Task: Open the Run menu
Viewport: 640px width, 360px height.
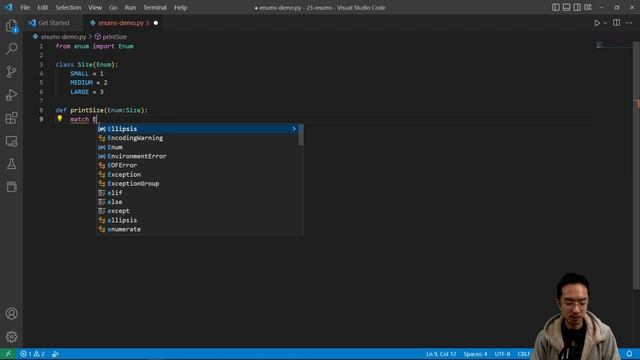Action: click(130, 7)
